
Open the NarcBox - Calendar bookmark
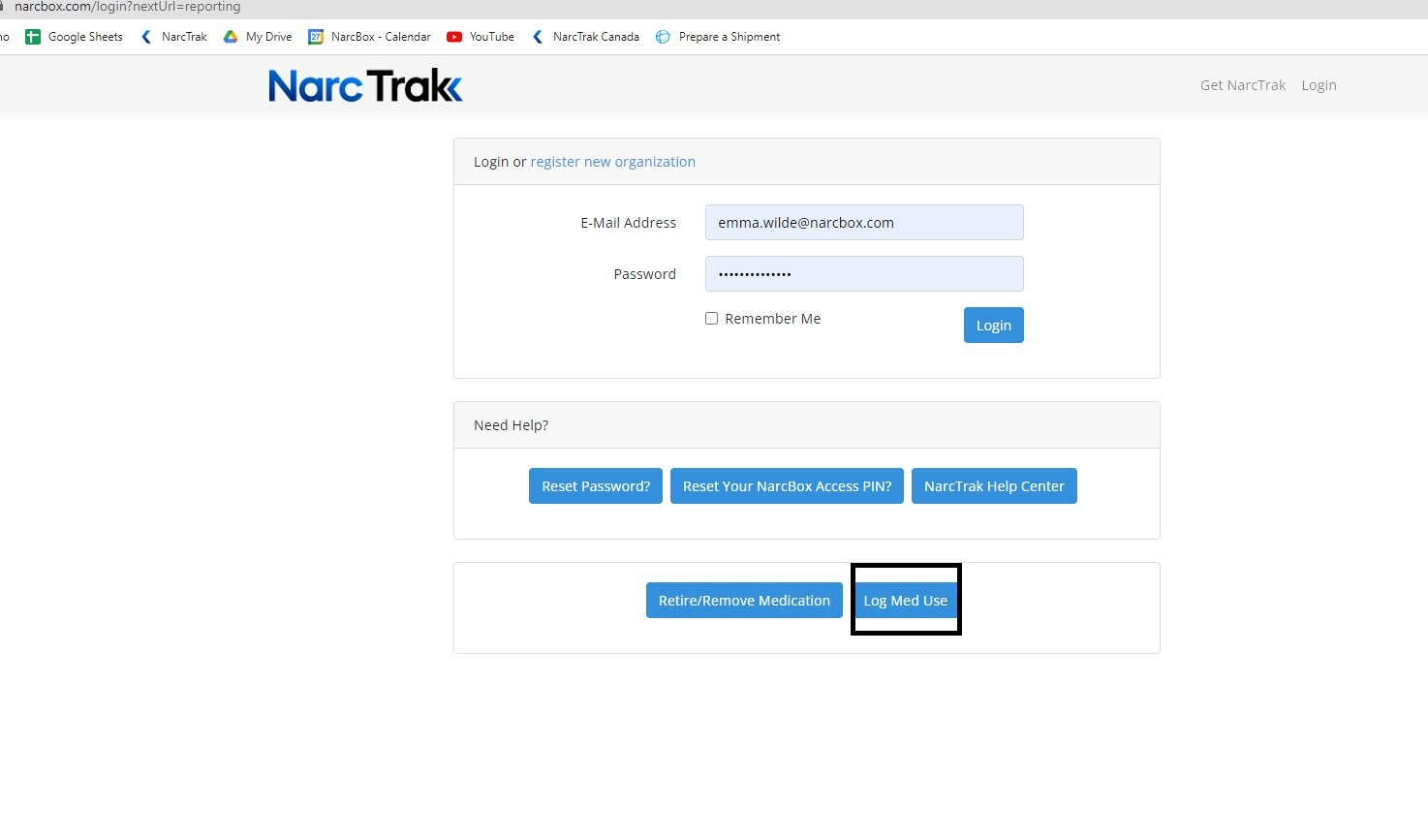[x=370, y=37]
